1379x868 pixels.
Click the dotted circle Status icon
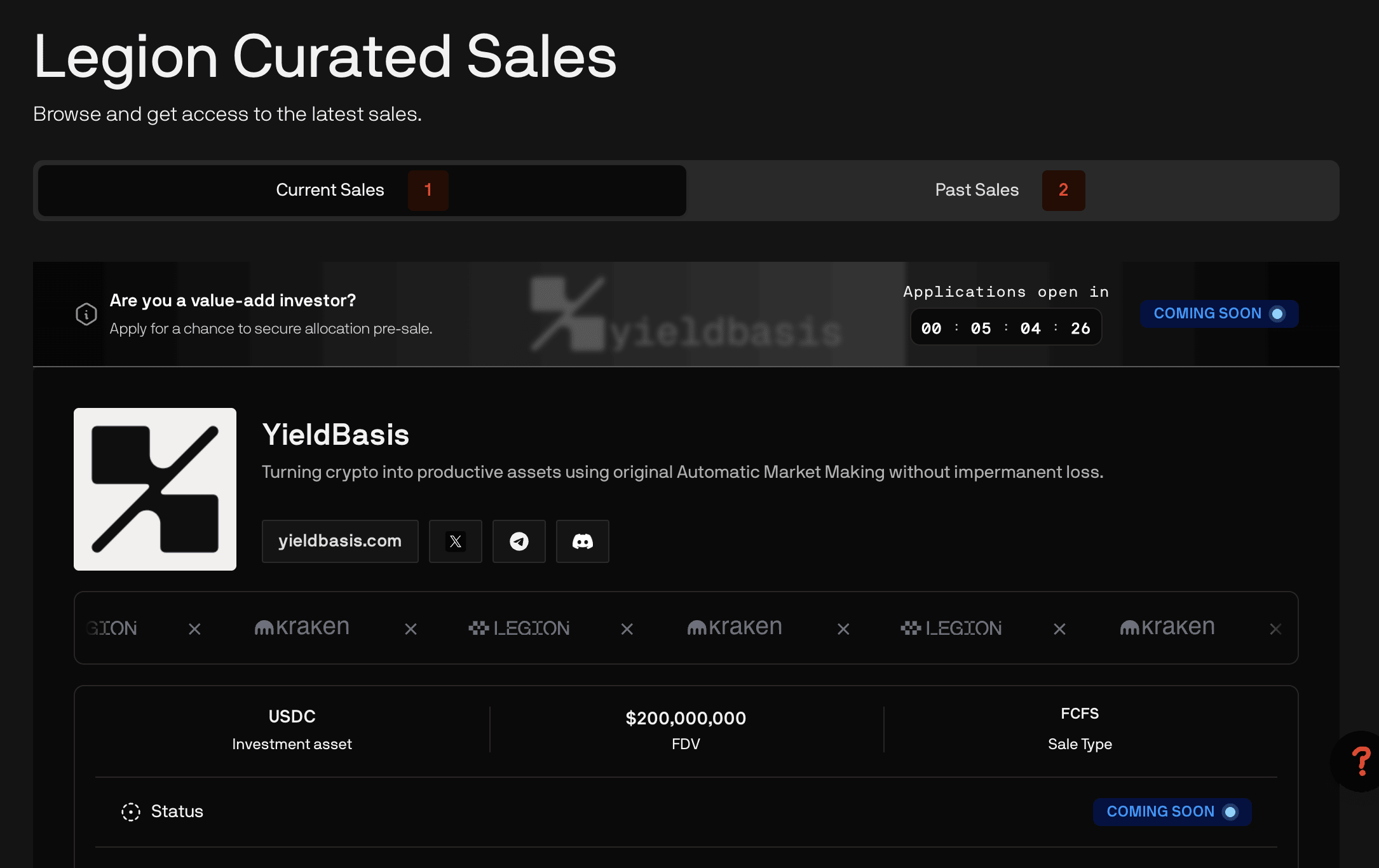[x=131, y=811]
